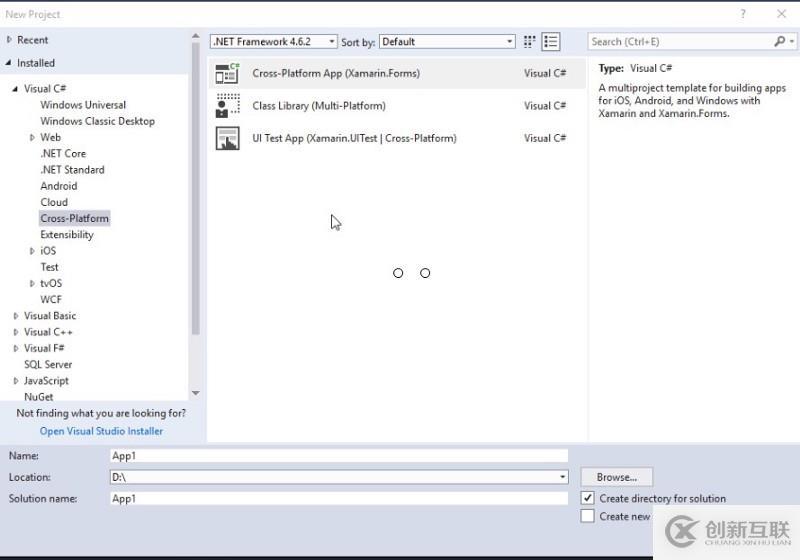Expand the iOS node arrow
Screen dimensions: 800x560
tap(32, 251)
